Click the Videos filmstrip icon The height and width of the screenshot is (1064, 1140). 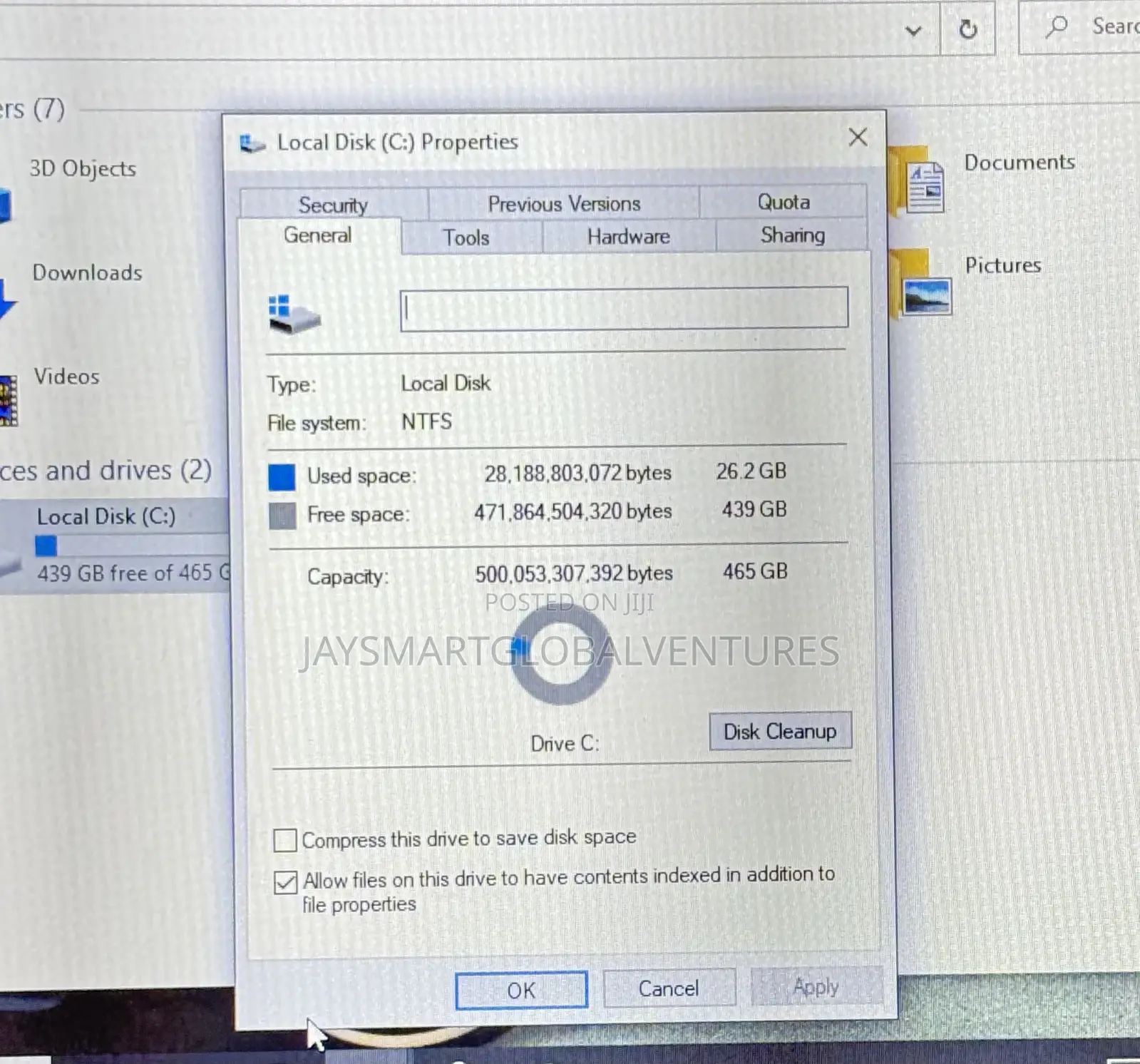(8, 401)
